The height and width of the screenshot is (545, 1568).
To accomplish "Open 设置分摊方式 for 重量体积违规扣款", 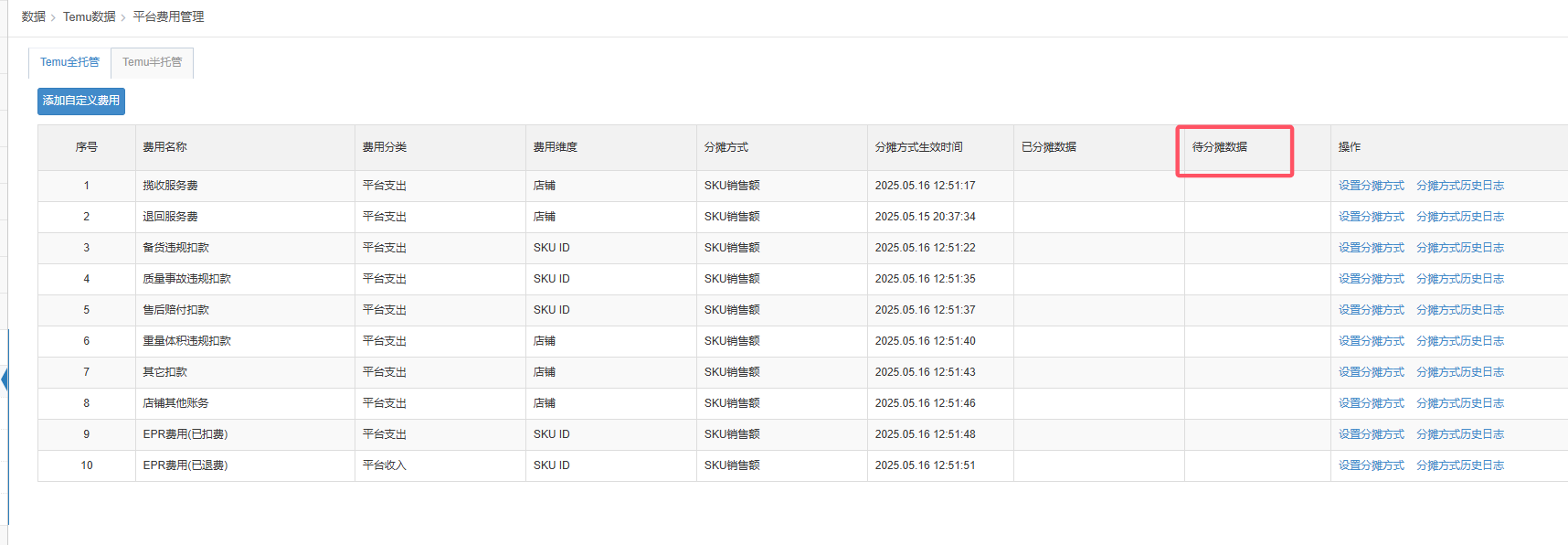I will click(1371, 341).
